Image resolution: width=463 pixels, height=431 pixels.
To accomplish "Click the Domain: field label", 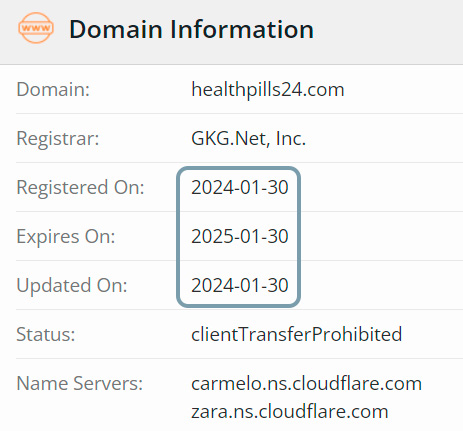I will click(x=53, y=90).
